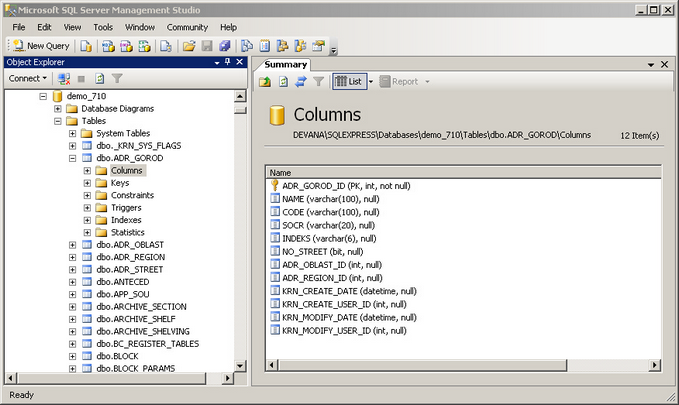Click the Object Explorer filter funnel
The height and width of the screenshot is (405, 679).
coord(117,78)
